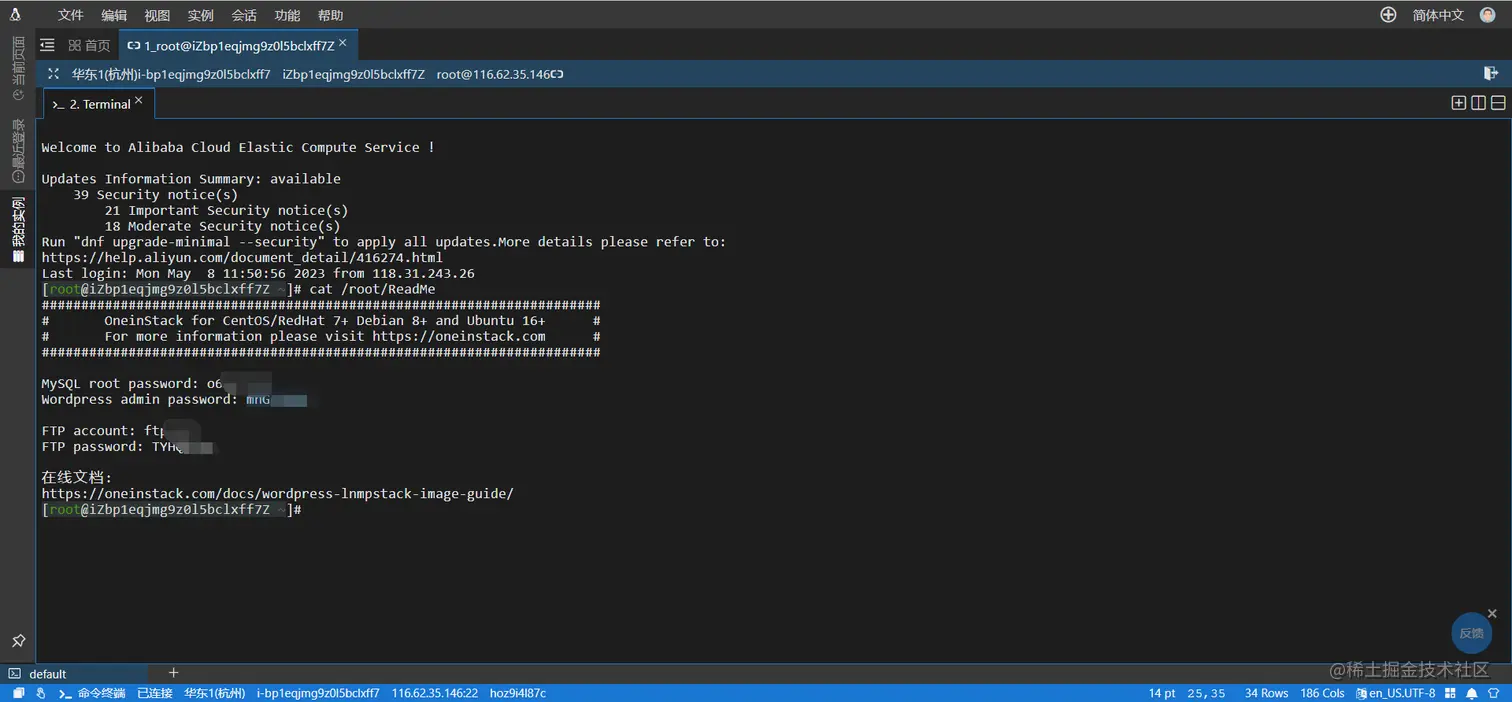Screen dimensions: 1512x702
Task: Click the logout exit icon at bar's right
Action: click(x=1491, y=74)
